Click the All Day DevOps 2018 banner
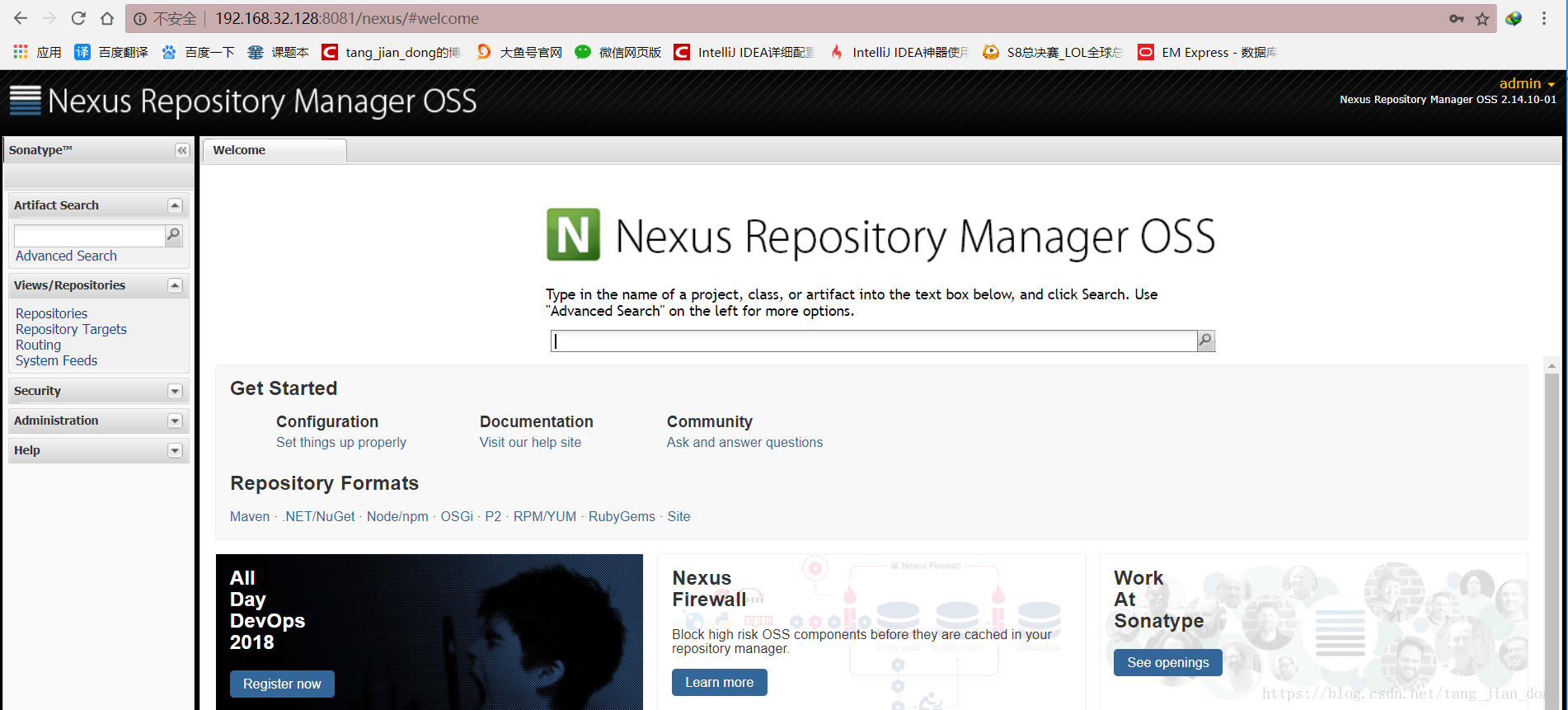Image resolution: width=1568 pixels, height=710 pixels. click(429, 632)
